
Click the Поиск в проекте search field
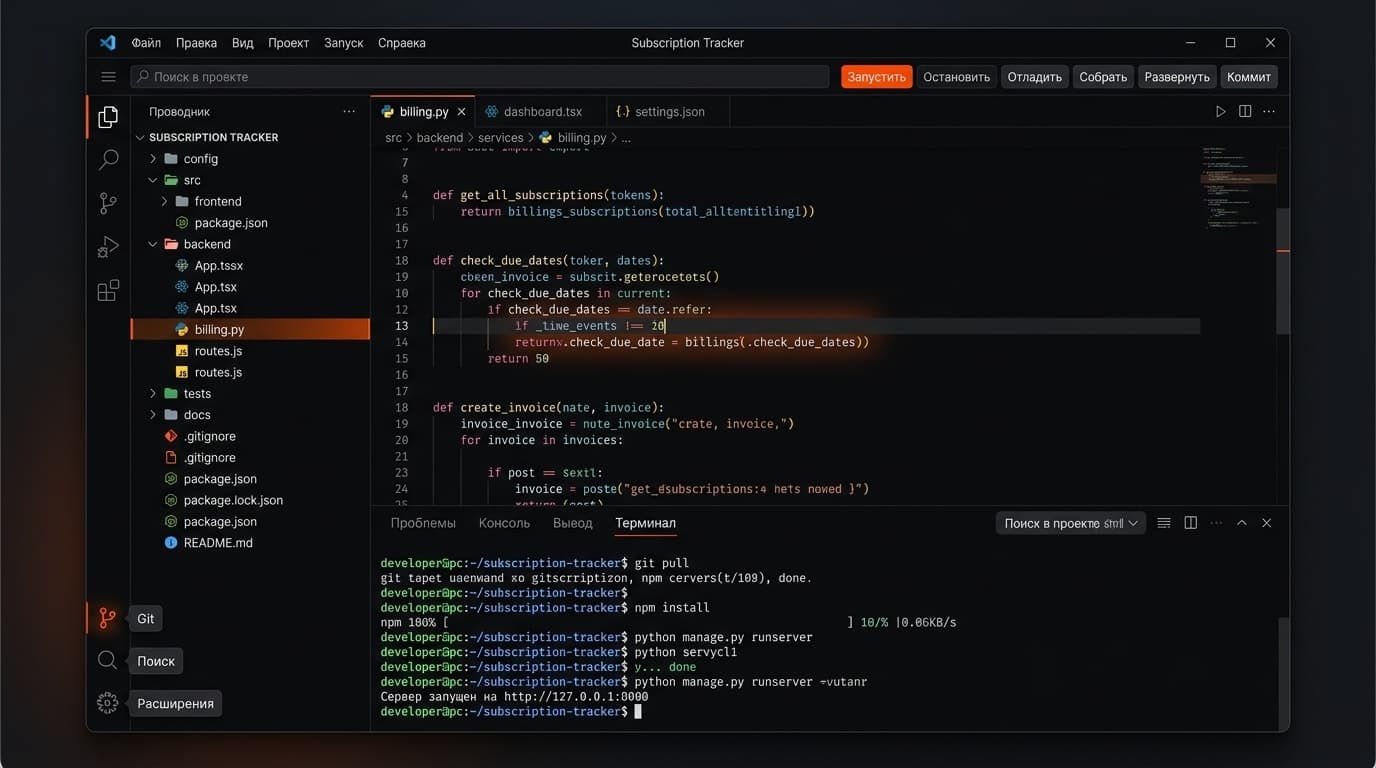480,77
